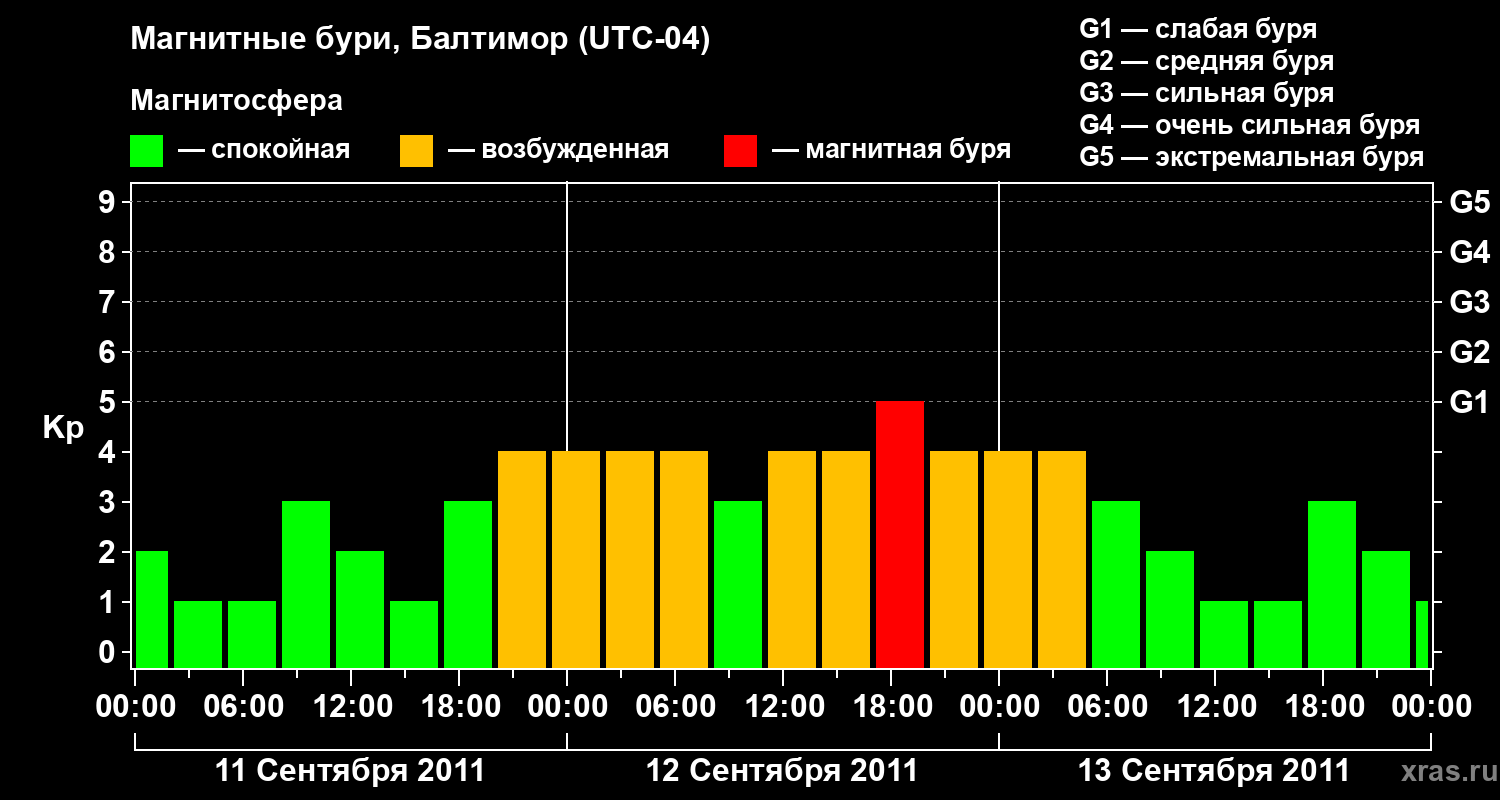Click the 'G1 — слабая буря' legend line
The image size is (1500, 800).
pos(1198,29)
